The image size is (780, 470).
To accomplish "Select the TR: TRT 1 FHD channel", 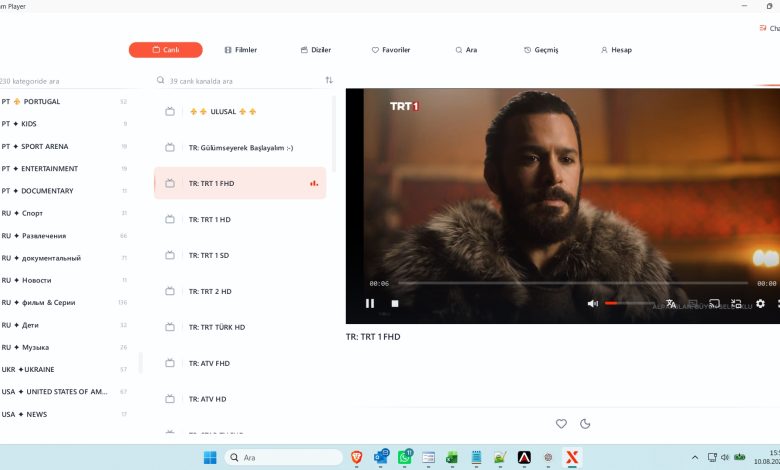I will [x=240, y=184].
